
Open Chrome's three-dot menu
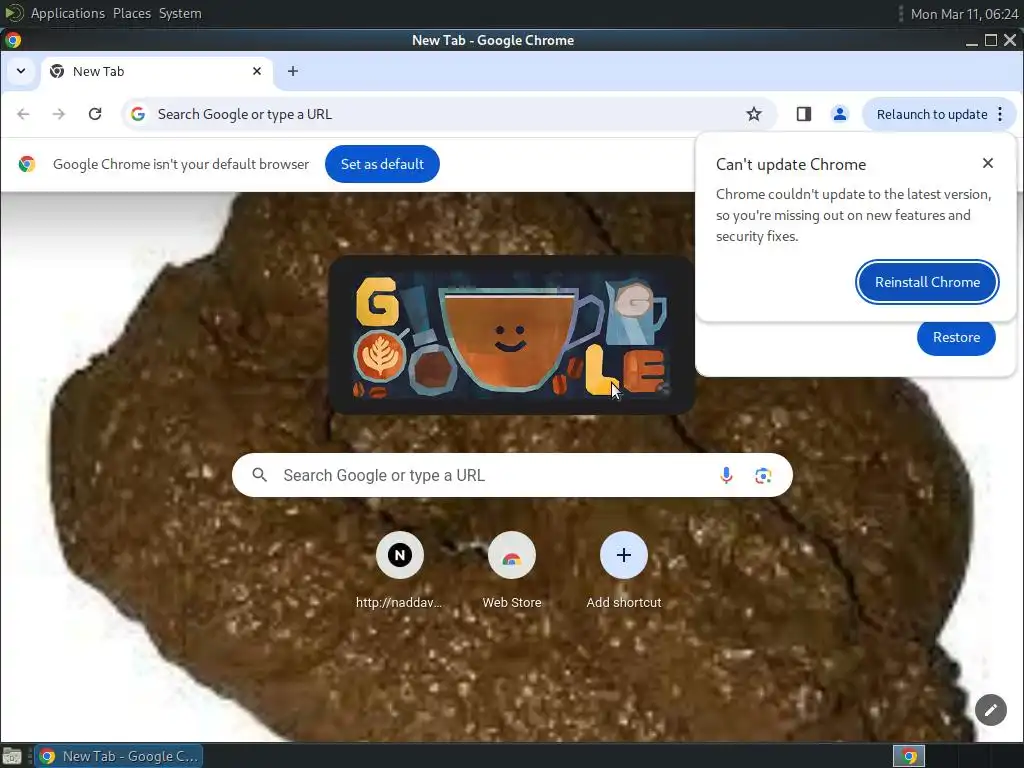click(1000, 114)
